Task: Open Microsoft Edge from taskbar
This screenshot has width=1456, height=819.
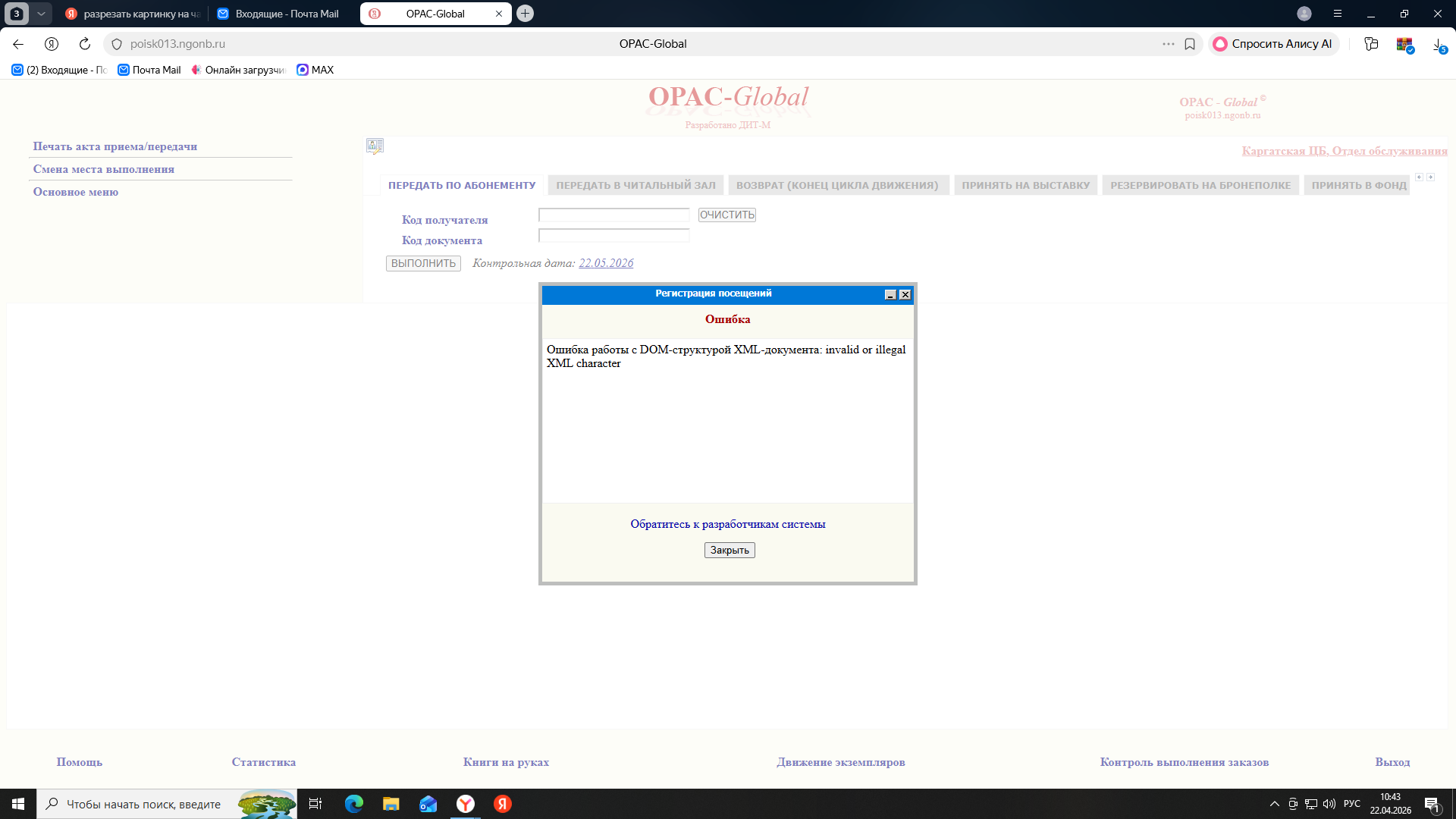Action: coord(354,804)
